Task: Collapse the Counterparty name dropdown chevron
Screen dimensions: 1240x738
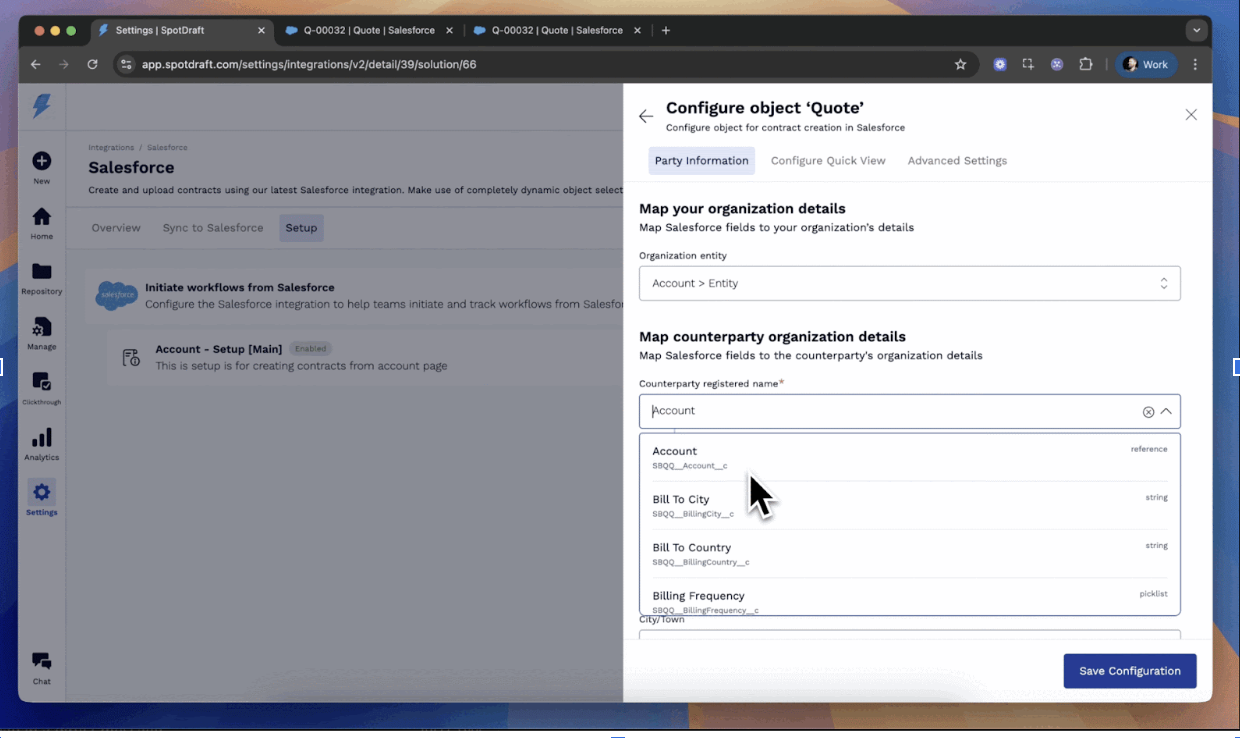Action: pos(1166,411)
